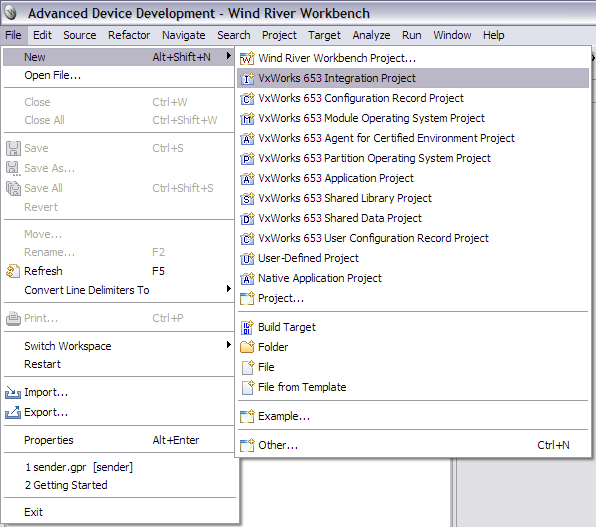Click the Shared Library Project icon
The image size is (596, 527).
[x=247, y=198]
